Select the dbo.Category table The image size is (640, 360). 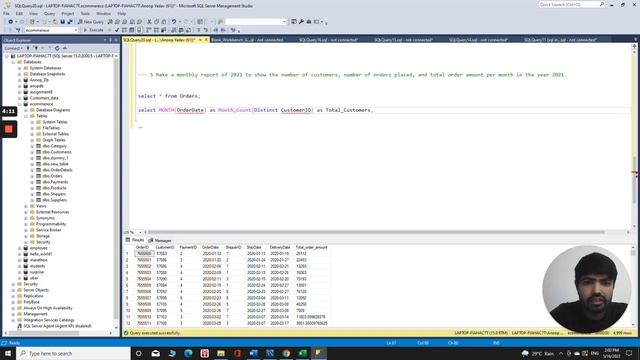pyautogui.click(x=55, y=146)
